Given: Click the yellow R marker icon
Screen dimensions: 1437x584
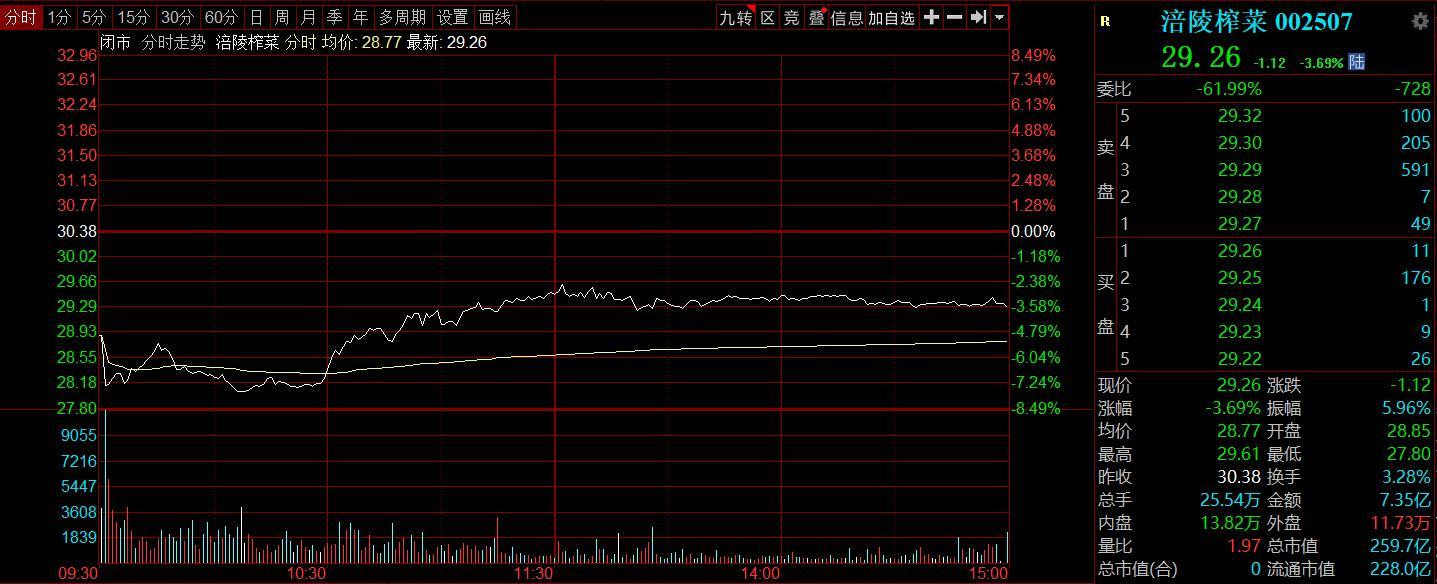Looking at the screenshot, I should [x=1105, y=21].
